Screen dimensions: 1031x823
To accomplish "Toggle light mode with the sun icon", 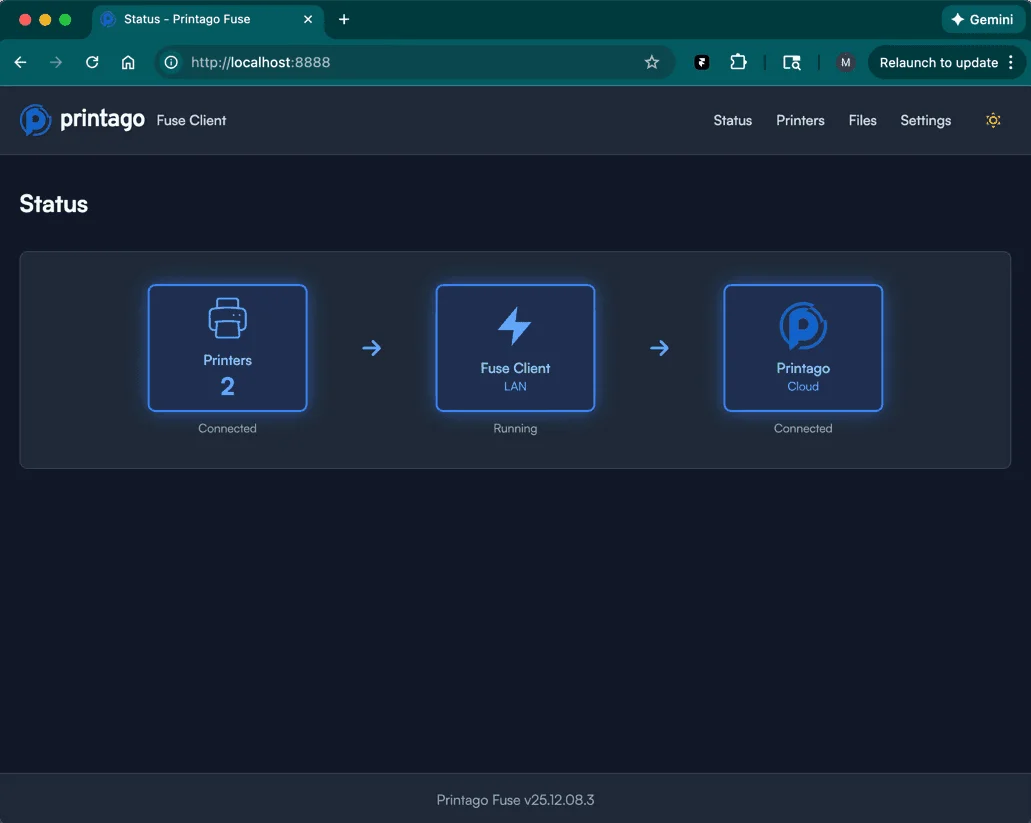I will (993, 120).
